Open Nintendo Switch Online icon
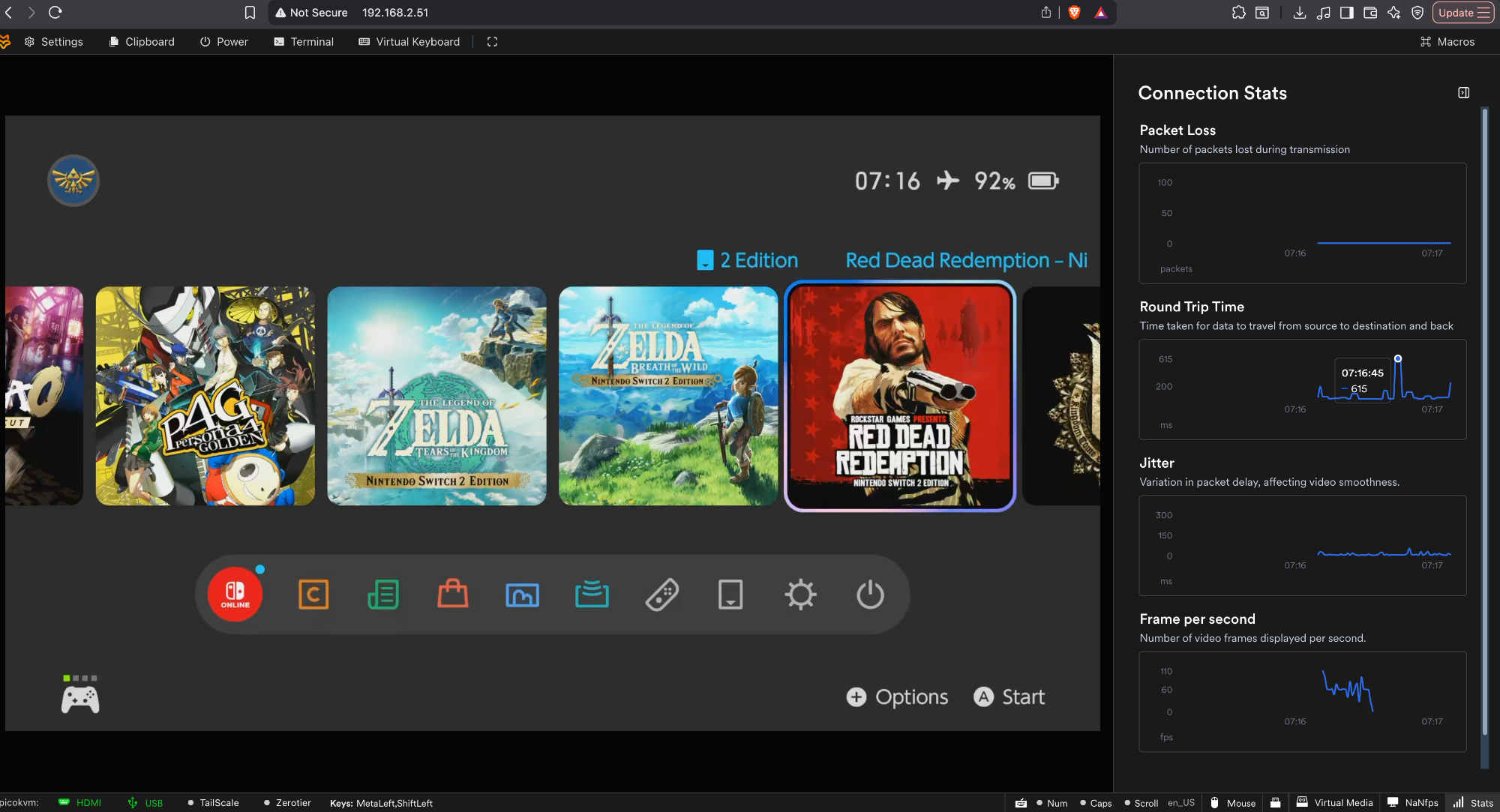 pyautogui.click(x=235, y=595)
